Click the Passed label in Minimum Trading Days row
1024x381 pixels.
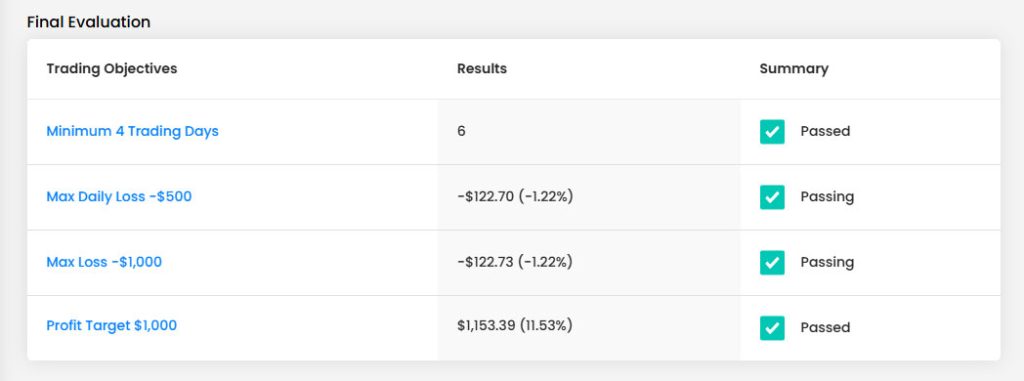825,131
